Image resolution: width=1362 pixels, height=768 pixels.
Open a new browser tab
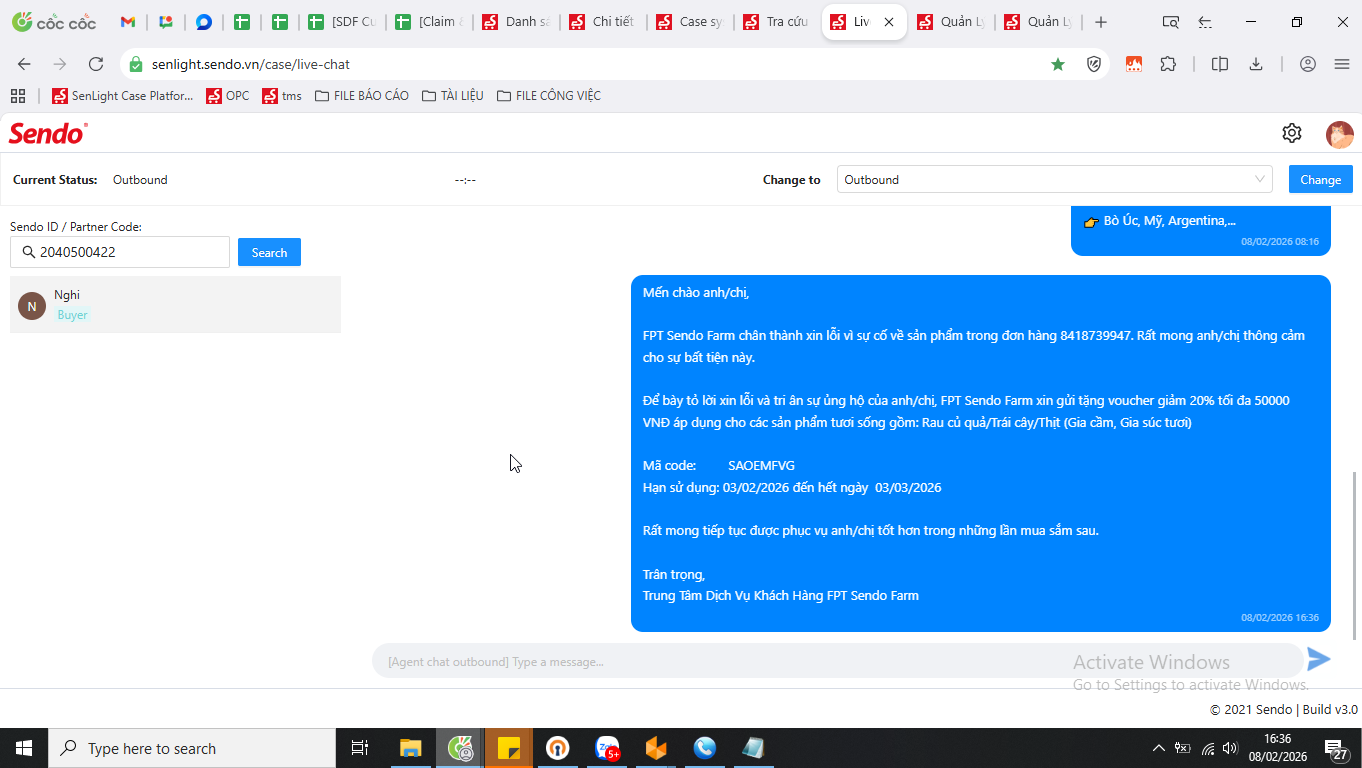click(x=1101, y=22)
